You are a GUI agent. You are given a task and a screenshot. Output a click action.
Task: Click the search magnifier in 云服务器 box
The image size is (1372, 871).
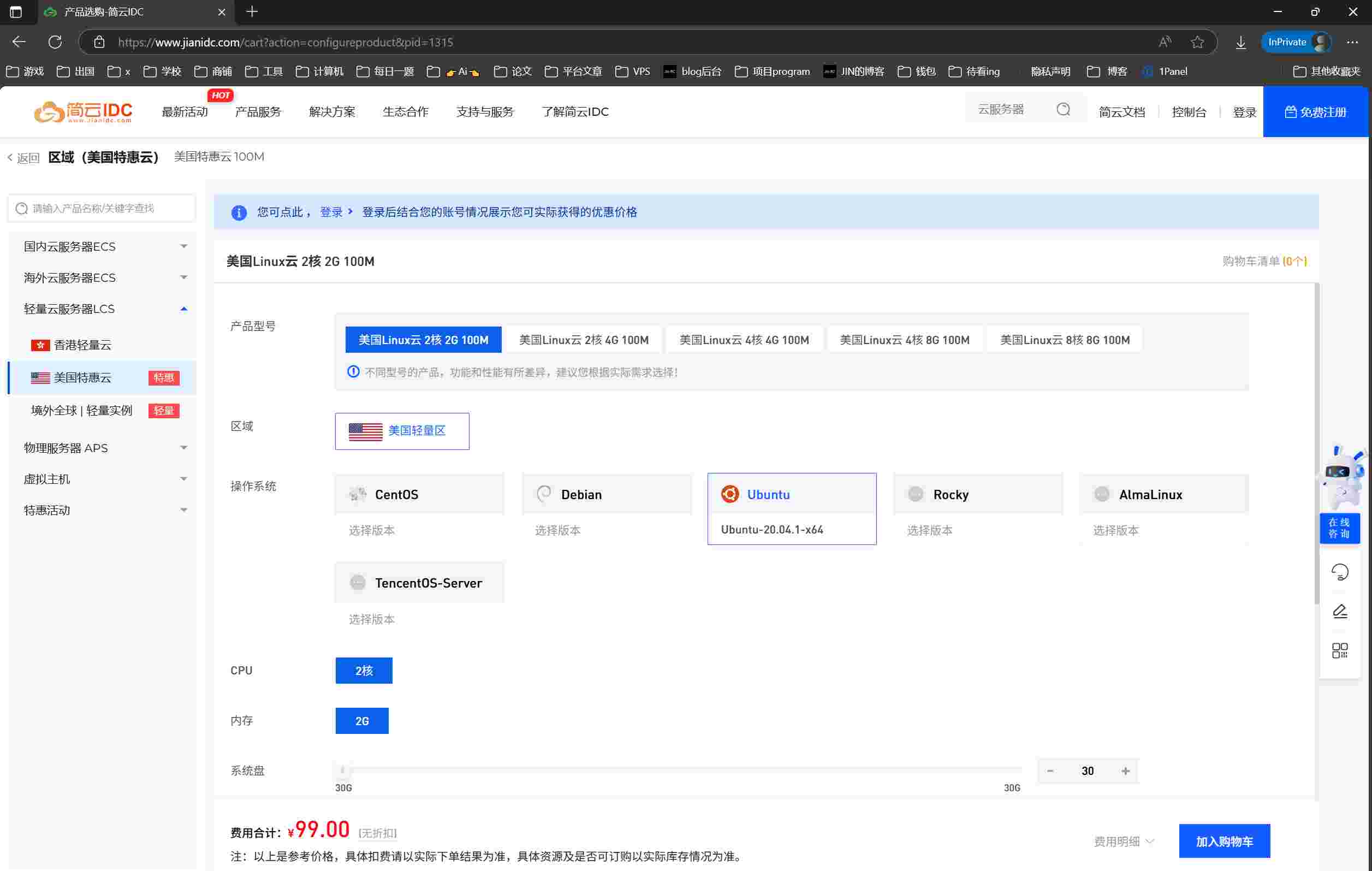coord(1063,109)
